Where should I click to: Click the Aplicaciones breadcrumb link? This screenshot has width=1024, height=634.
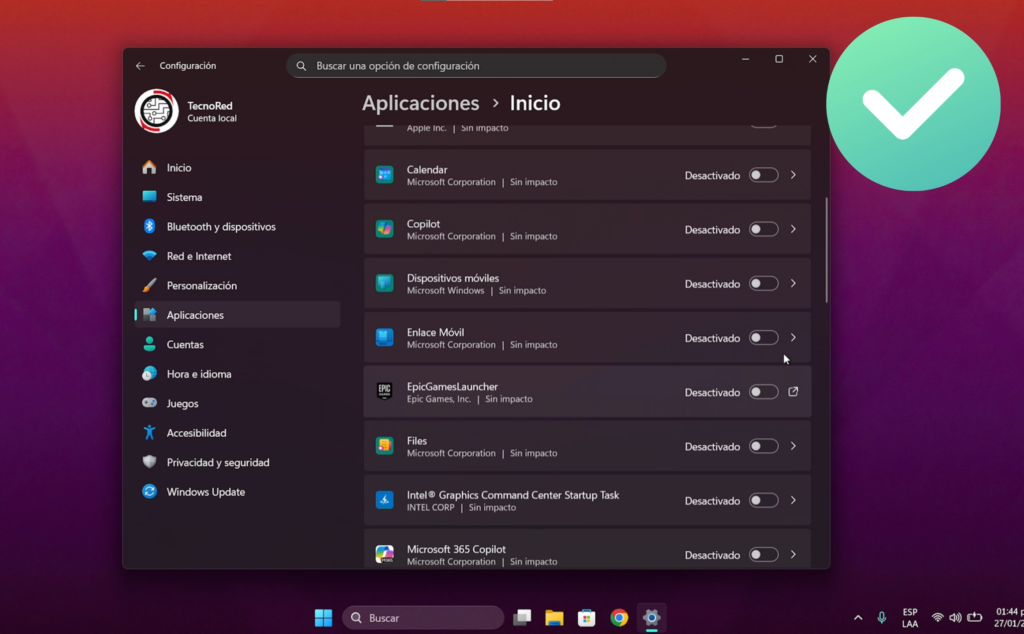(x=420, y=103)
